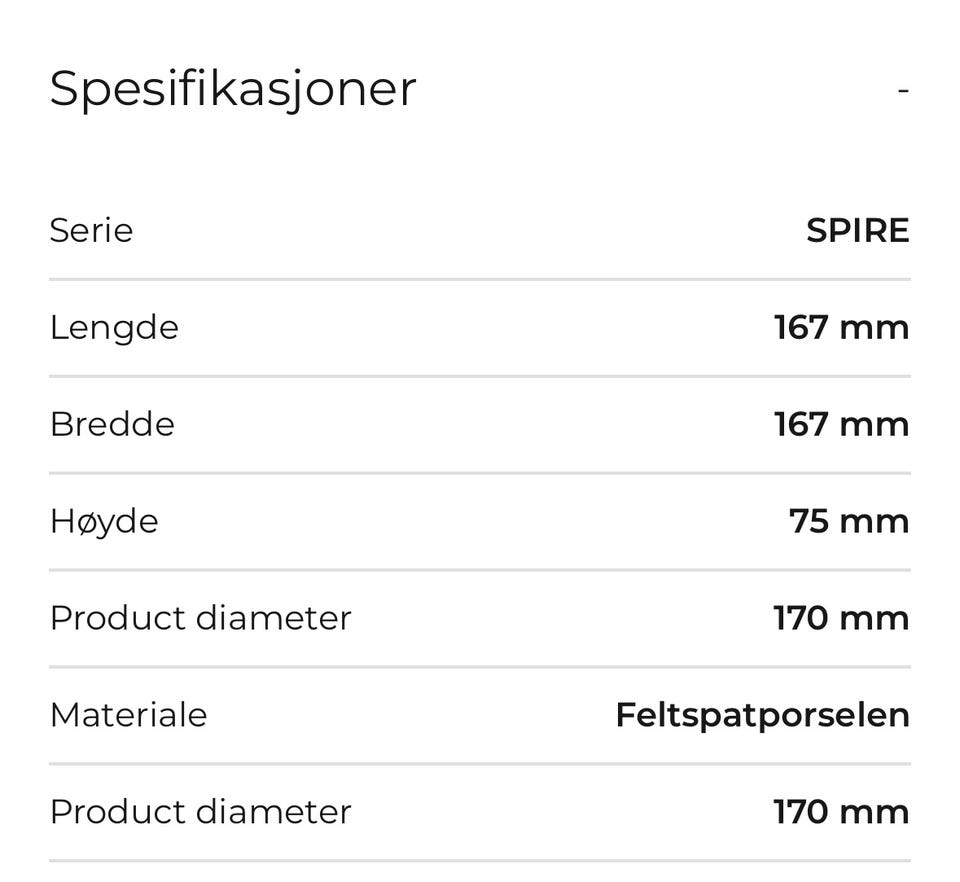Click the Lengde 167 mm value

point(841,327)
